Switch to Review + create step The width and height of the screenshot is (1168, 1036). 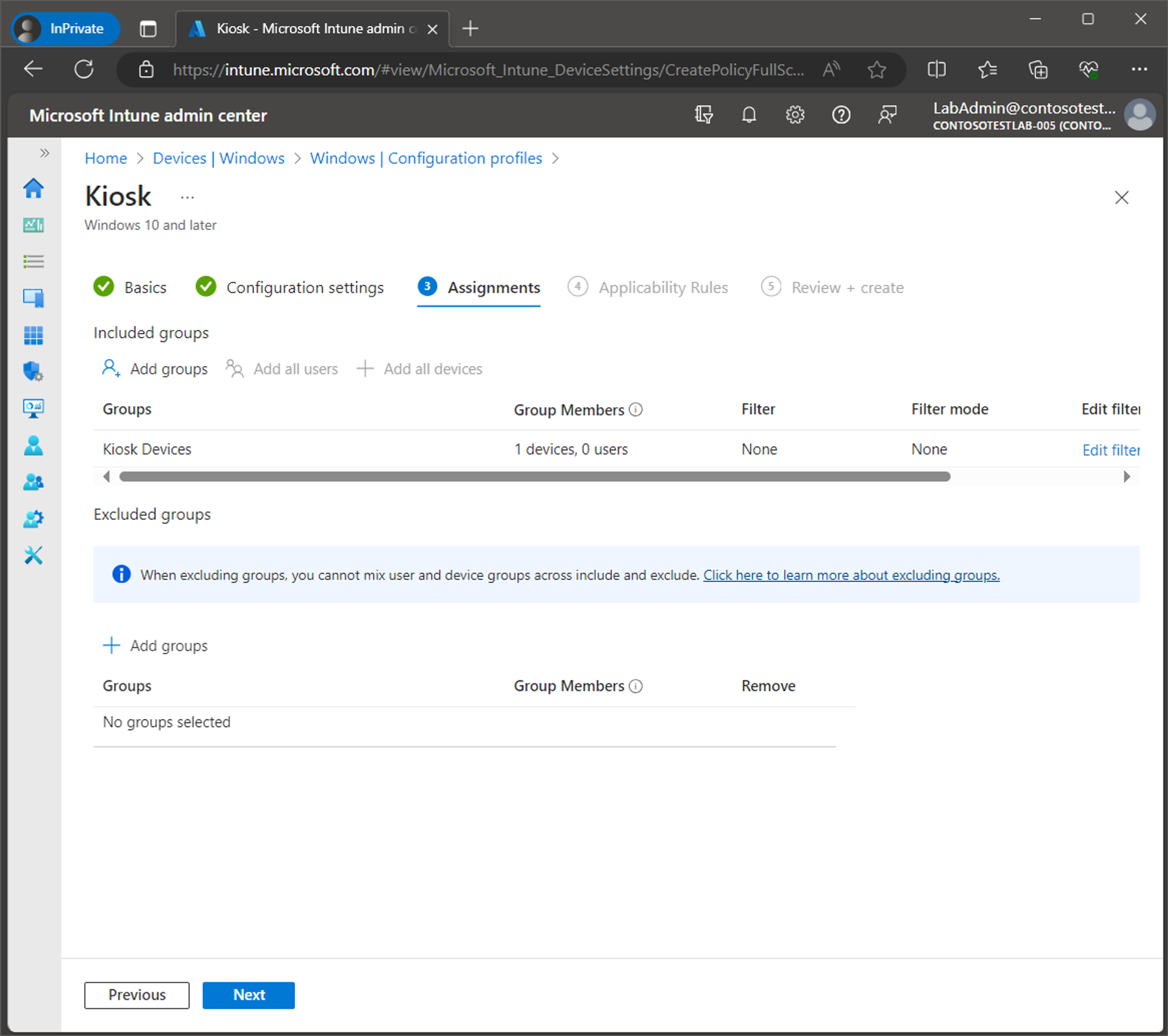[x=832, y=287]
